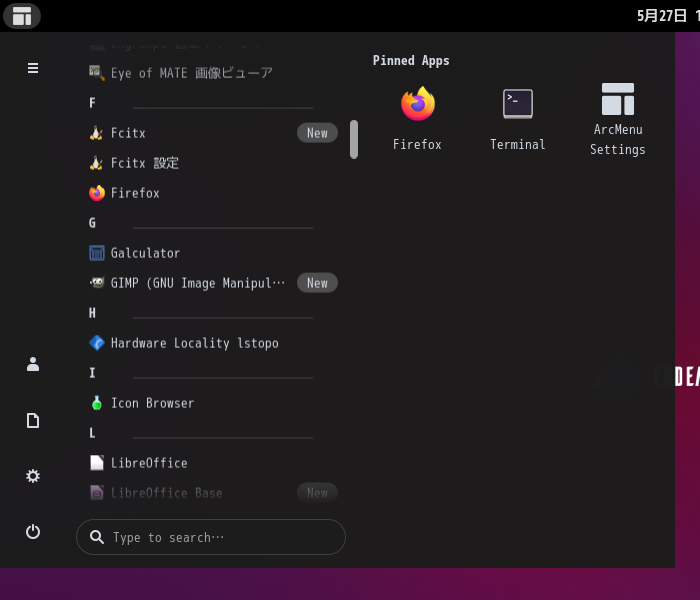Focus the 'Type to search…' field
The height and width of the screenshot is (600, 700).
tap(211, 537)
